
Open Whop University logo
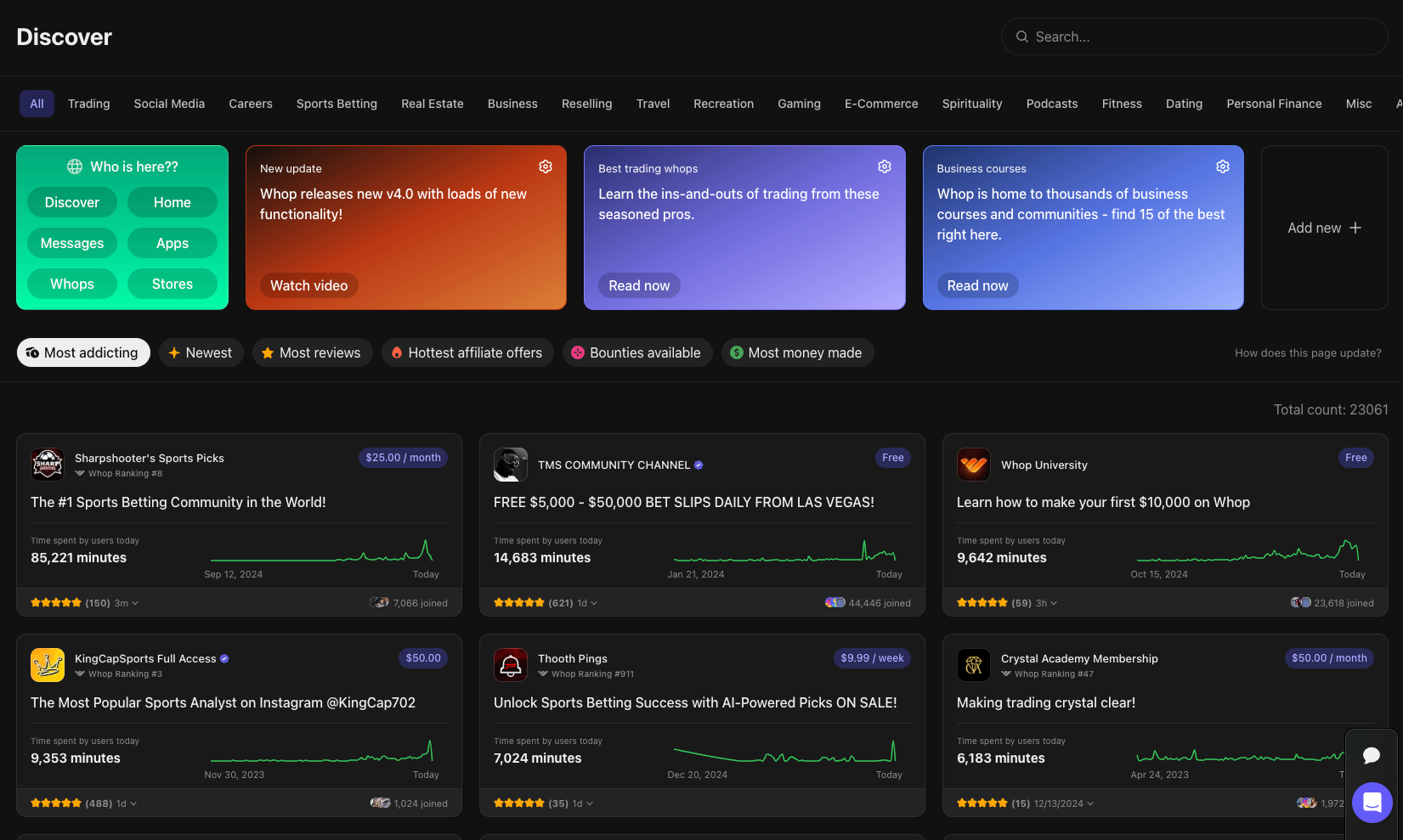click(974, 465)
